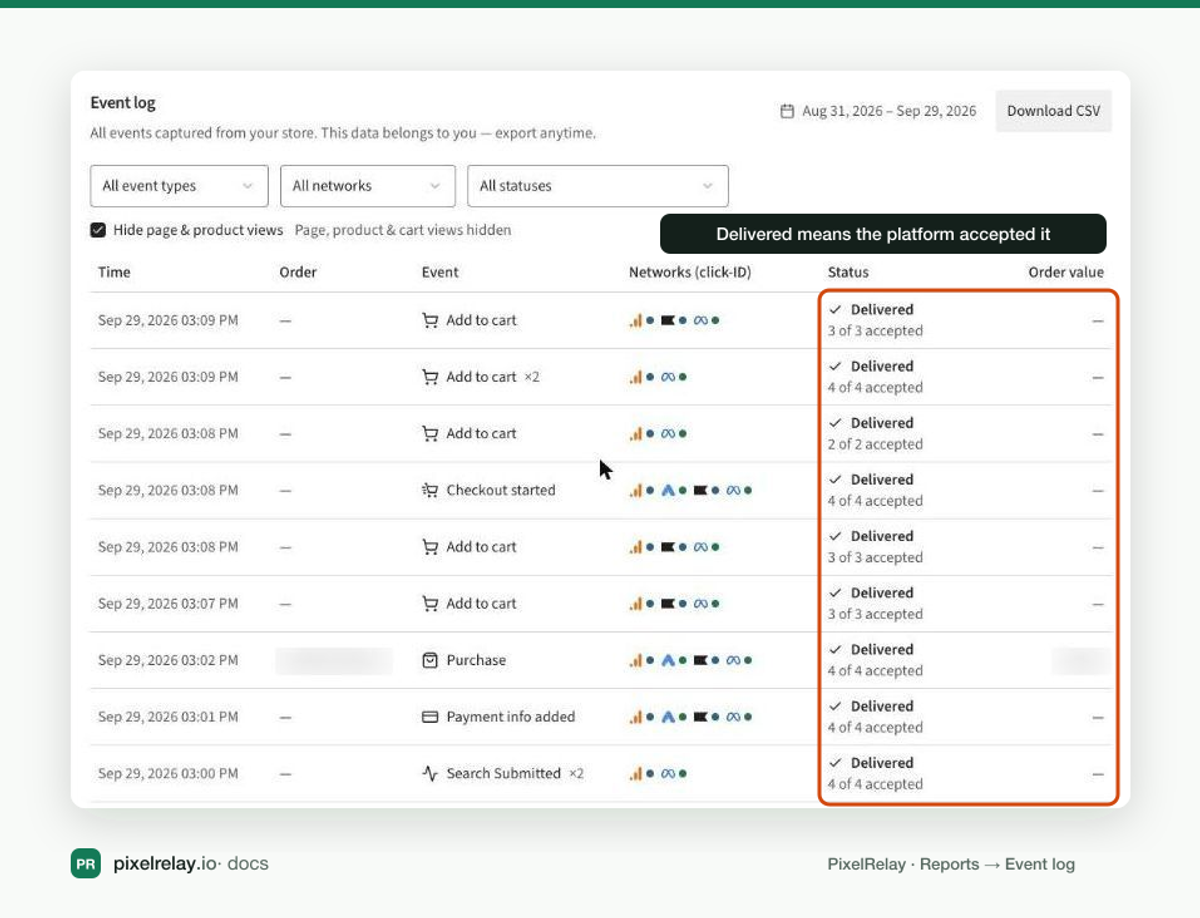Click the Download CSV button
Image resolution: width=1200 pixels, height=918 pixels.
coord(1053,111)
